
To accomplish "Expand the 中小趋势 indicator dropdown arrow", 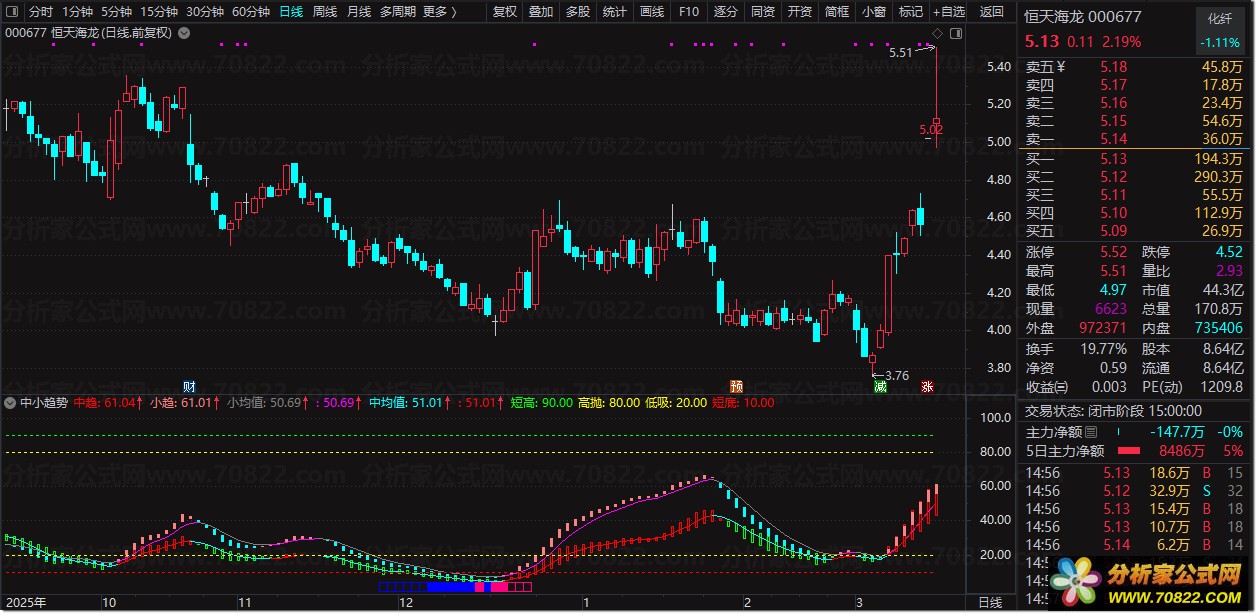I will (x=11, y=403).
